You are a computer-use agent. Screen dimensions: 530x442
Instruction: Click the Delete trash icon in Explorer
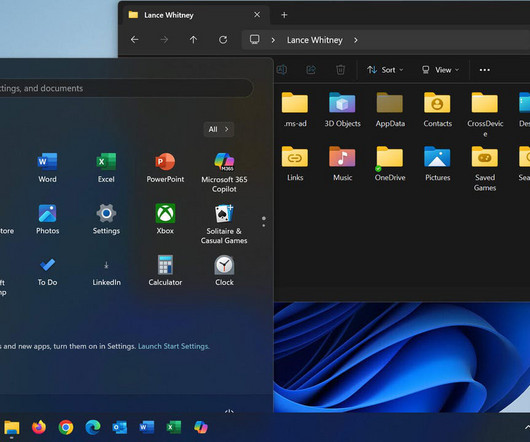pos(340,70)
